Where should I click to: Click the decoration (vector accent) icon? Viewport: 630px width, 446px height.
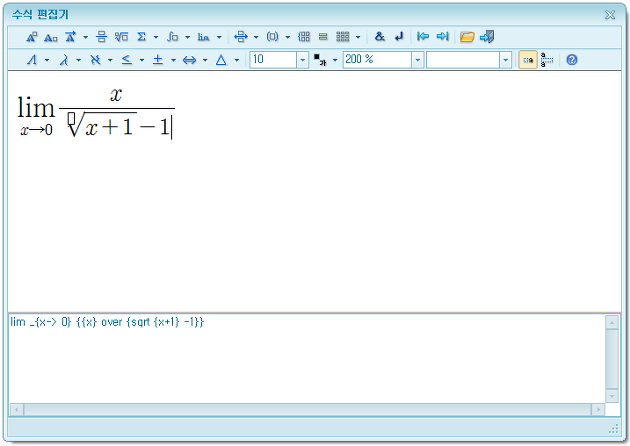pyautogui.click(x=70, y=37)
